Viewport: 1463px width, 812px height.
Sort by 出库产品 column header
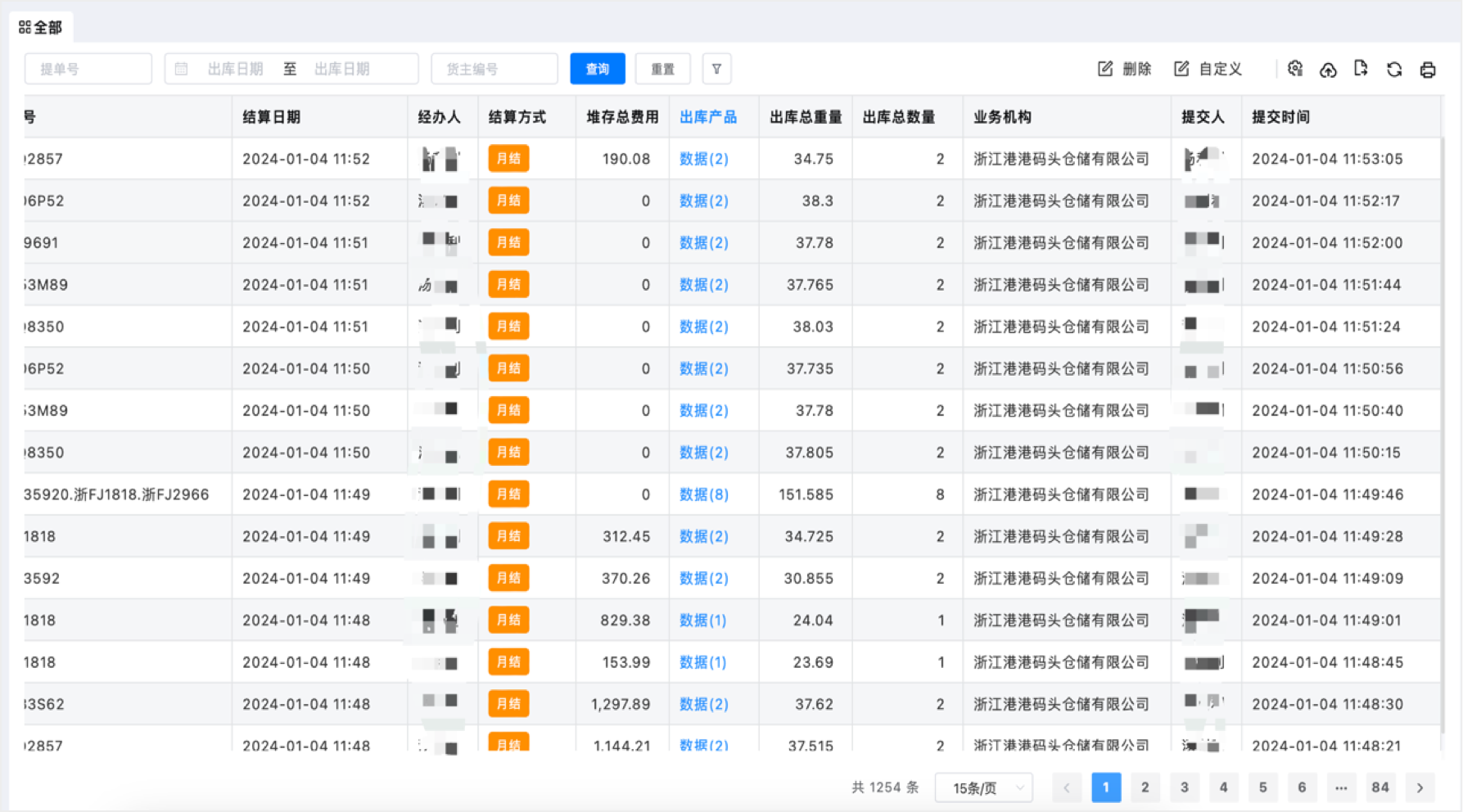click(708, 117)
